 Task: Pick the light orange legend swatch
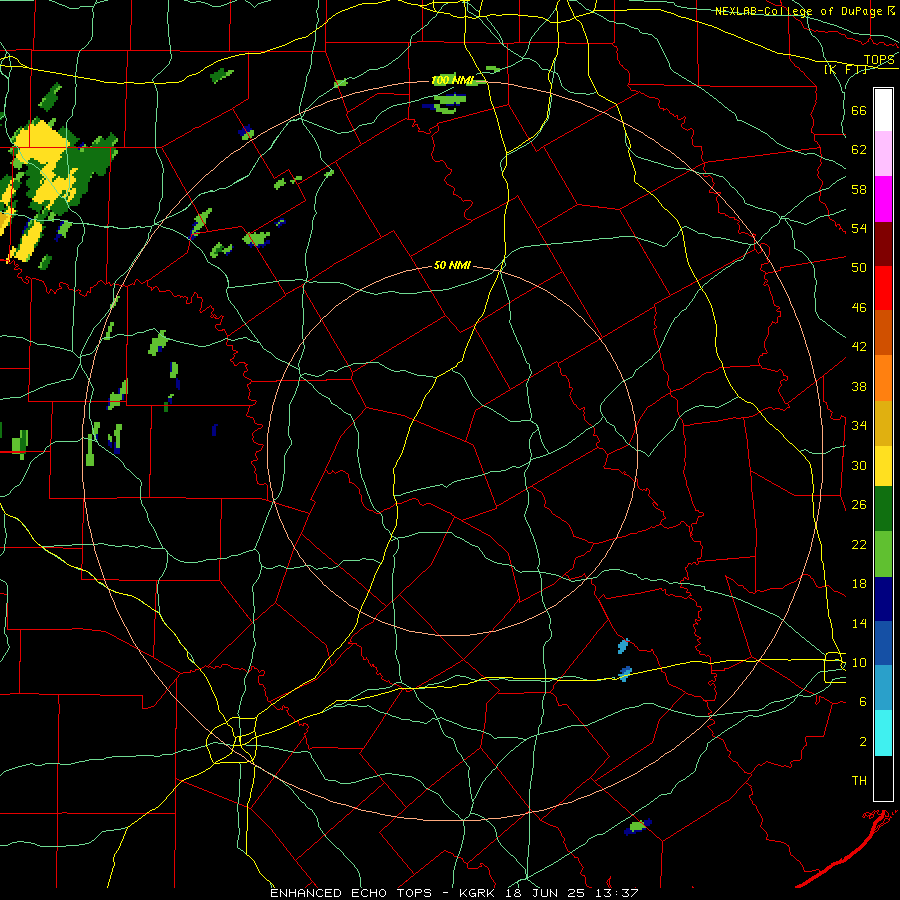(883, 378)
